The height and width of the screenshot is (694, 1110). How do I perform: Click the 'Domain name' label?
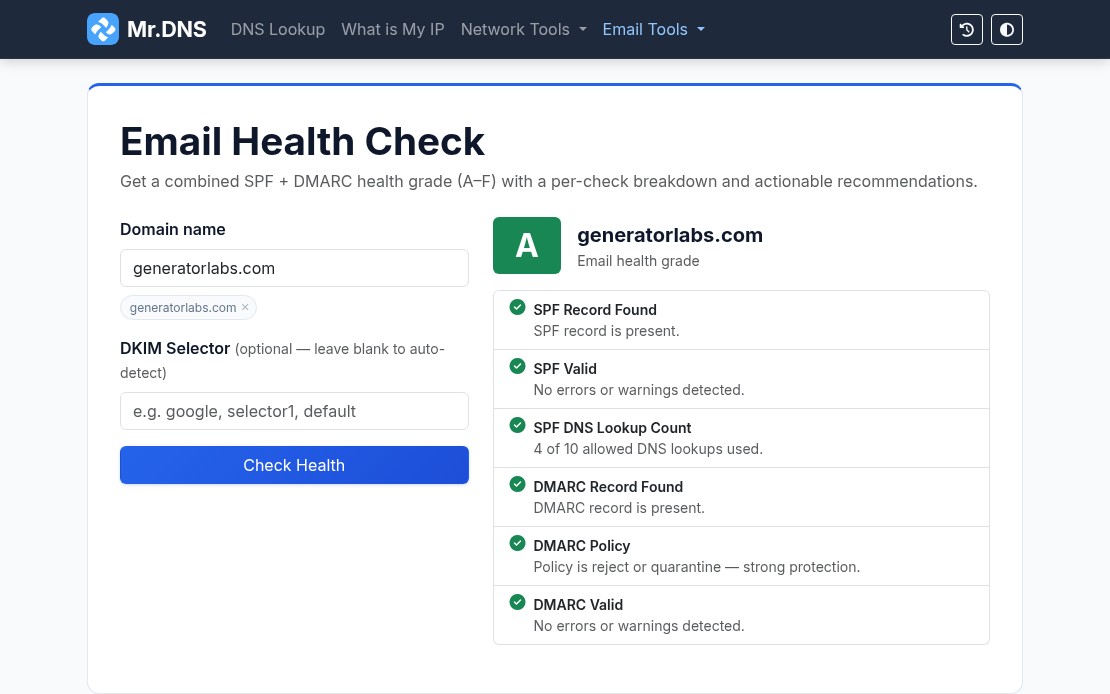pyautogui.click(x=173, y=229)
